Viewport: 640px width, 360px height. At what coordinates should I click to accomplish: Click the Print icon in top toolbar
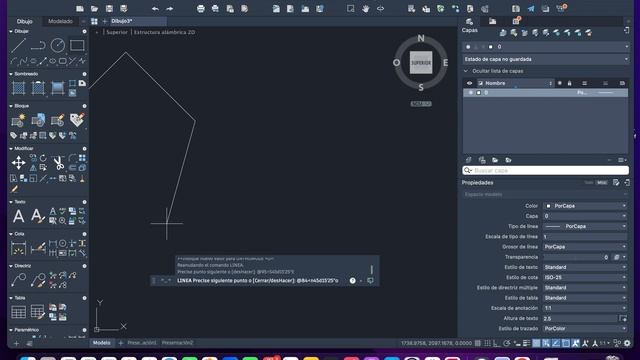click(x=200, y=9)
